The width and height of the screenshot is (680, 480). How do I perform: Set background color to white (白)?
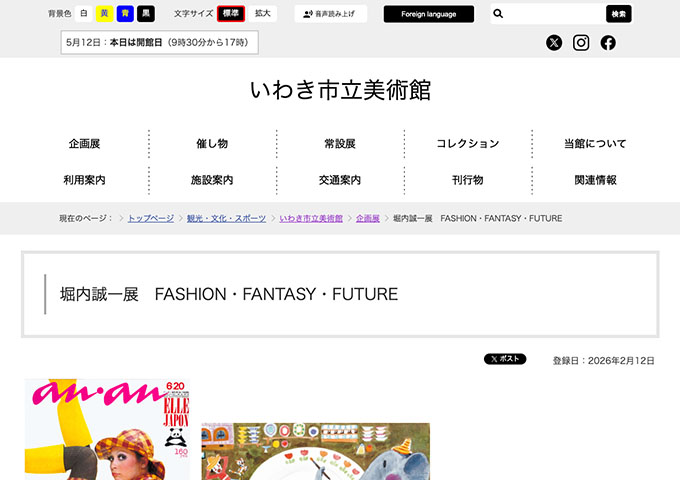pos(84,13)
